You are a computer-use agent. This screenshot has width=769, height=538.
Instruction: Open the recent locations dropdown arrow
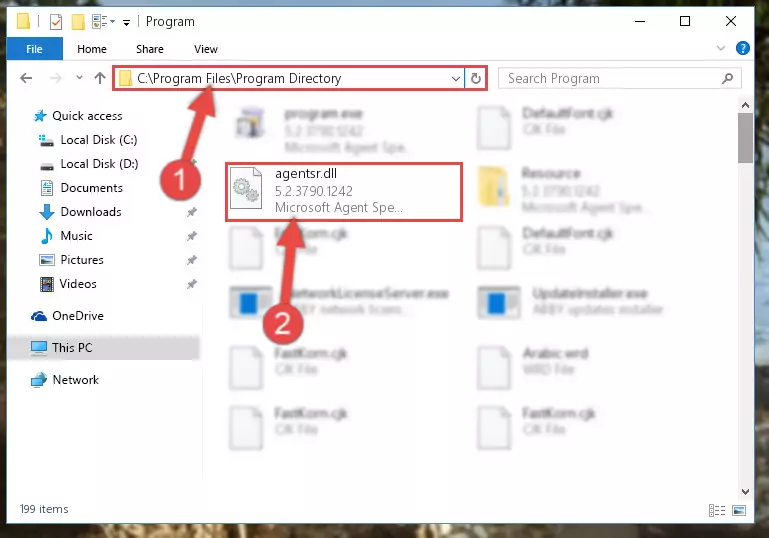click(x=79, y=77)
